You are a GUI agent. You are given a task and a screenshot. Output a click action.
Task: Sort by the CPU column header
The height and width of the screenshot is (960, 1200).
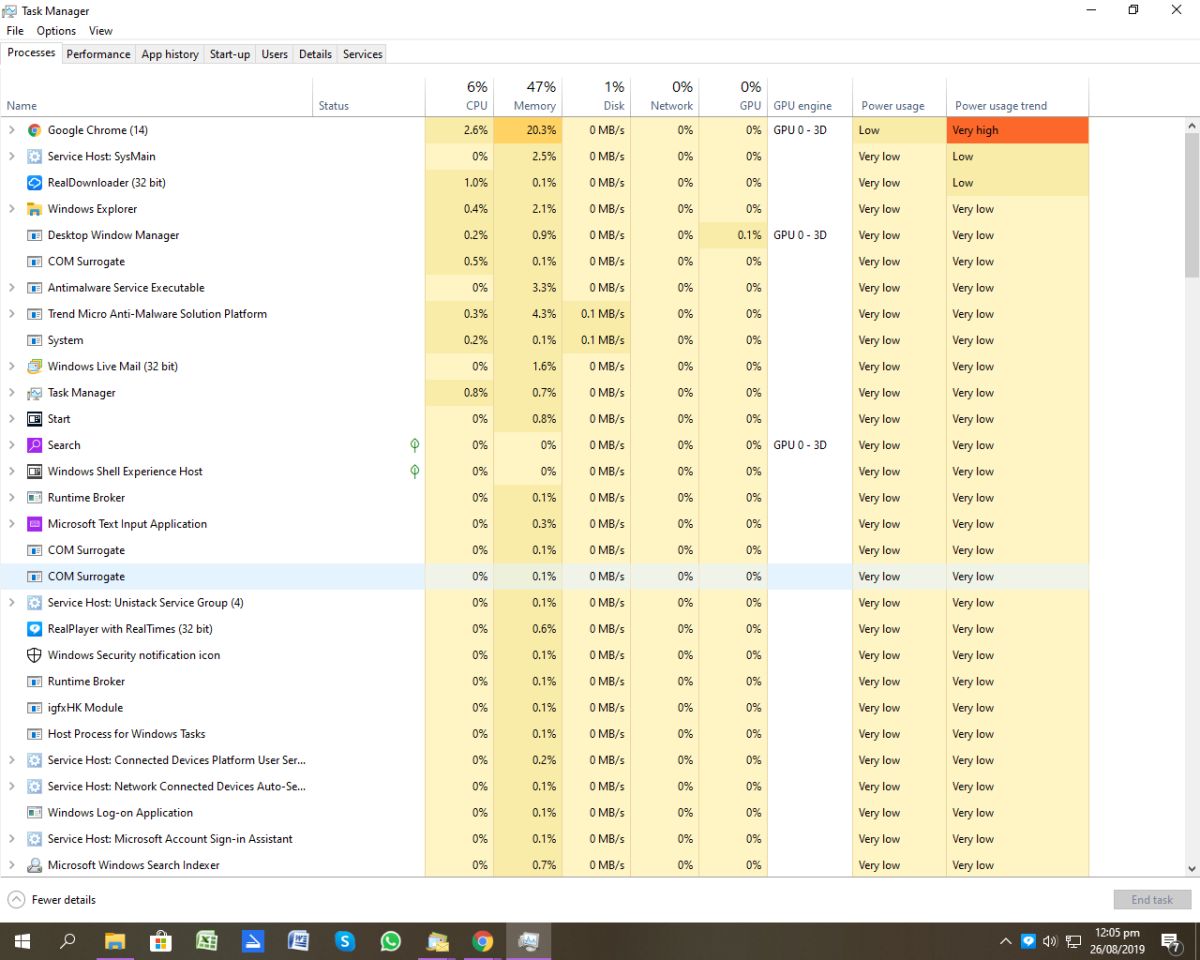(459, 97)
